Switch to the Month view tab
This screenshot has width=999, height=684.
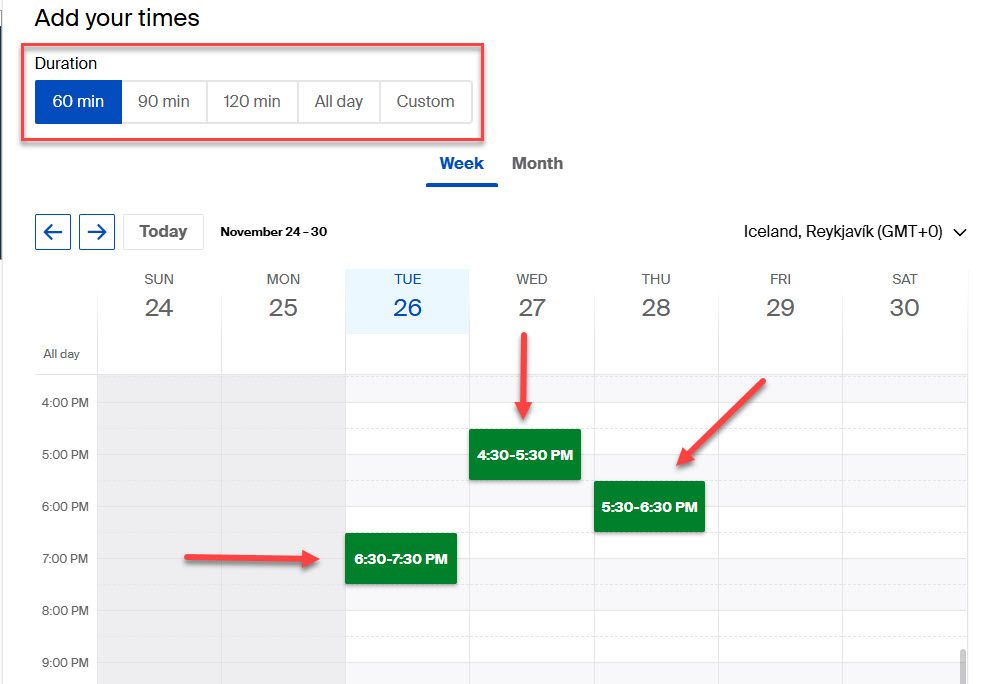tap(537, 164)
